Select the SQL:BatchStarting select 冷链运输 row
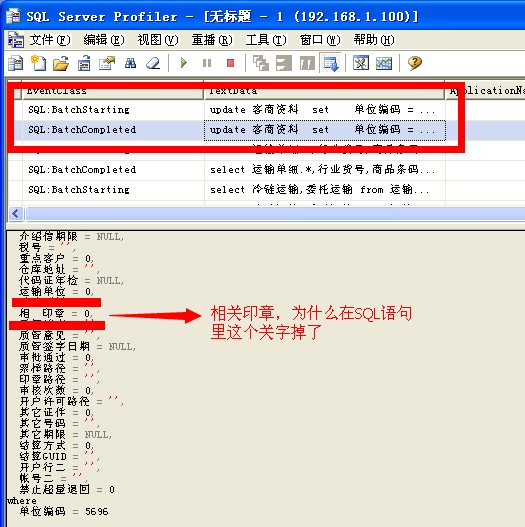The width and height of the screenshot is (525, 527). [266, 190]
